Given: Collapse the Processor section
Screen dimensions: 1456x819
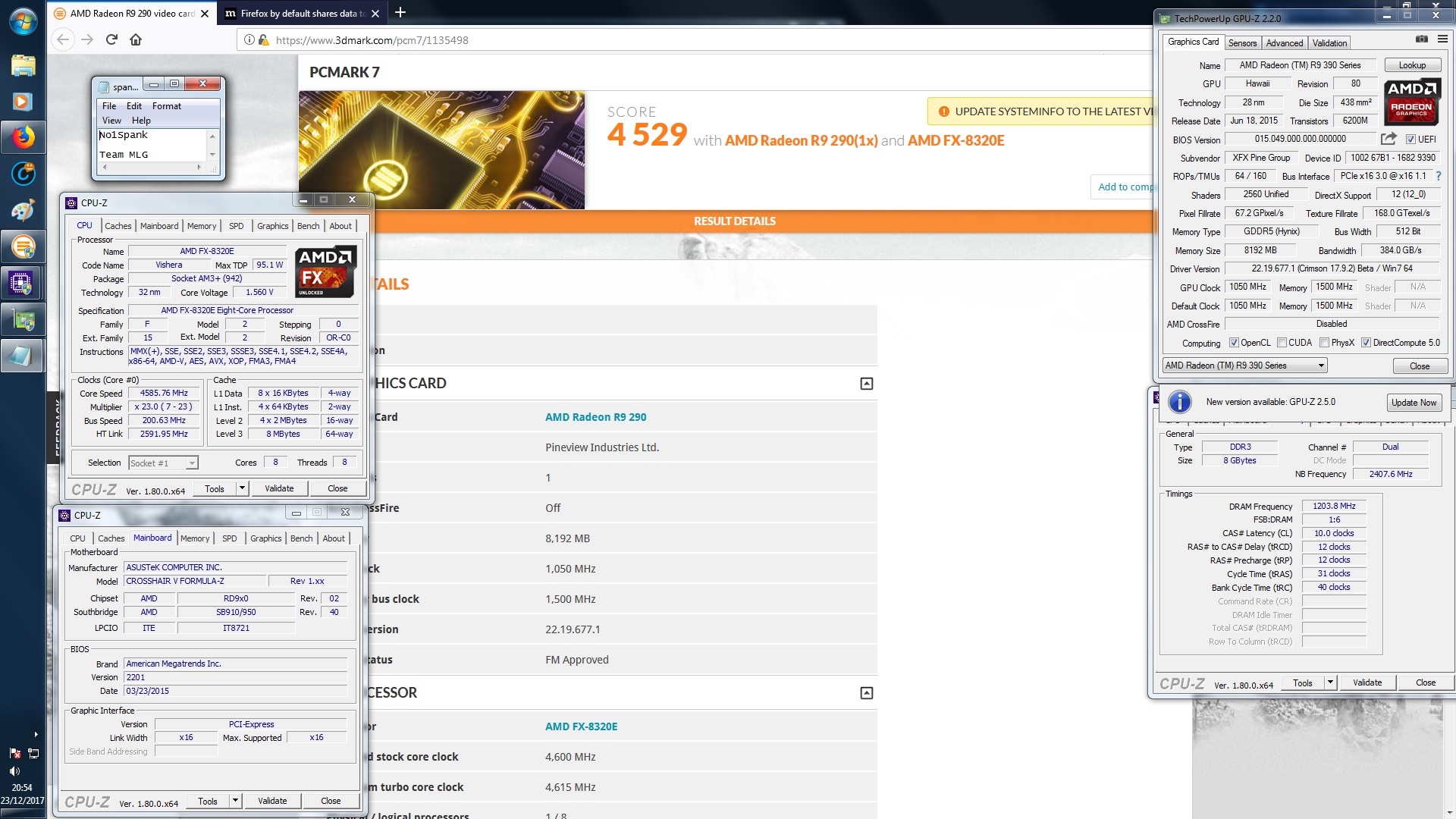Looking at the screenshot, I should [866, 693].
